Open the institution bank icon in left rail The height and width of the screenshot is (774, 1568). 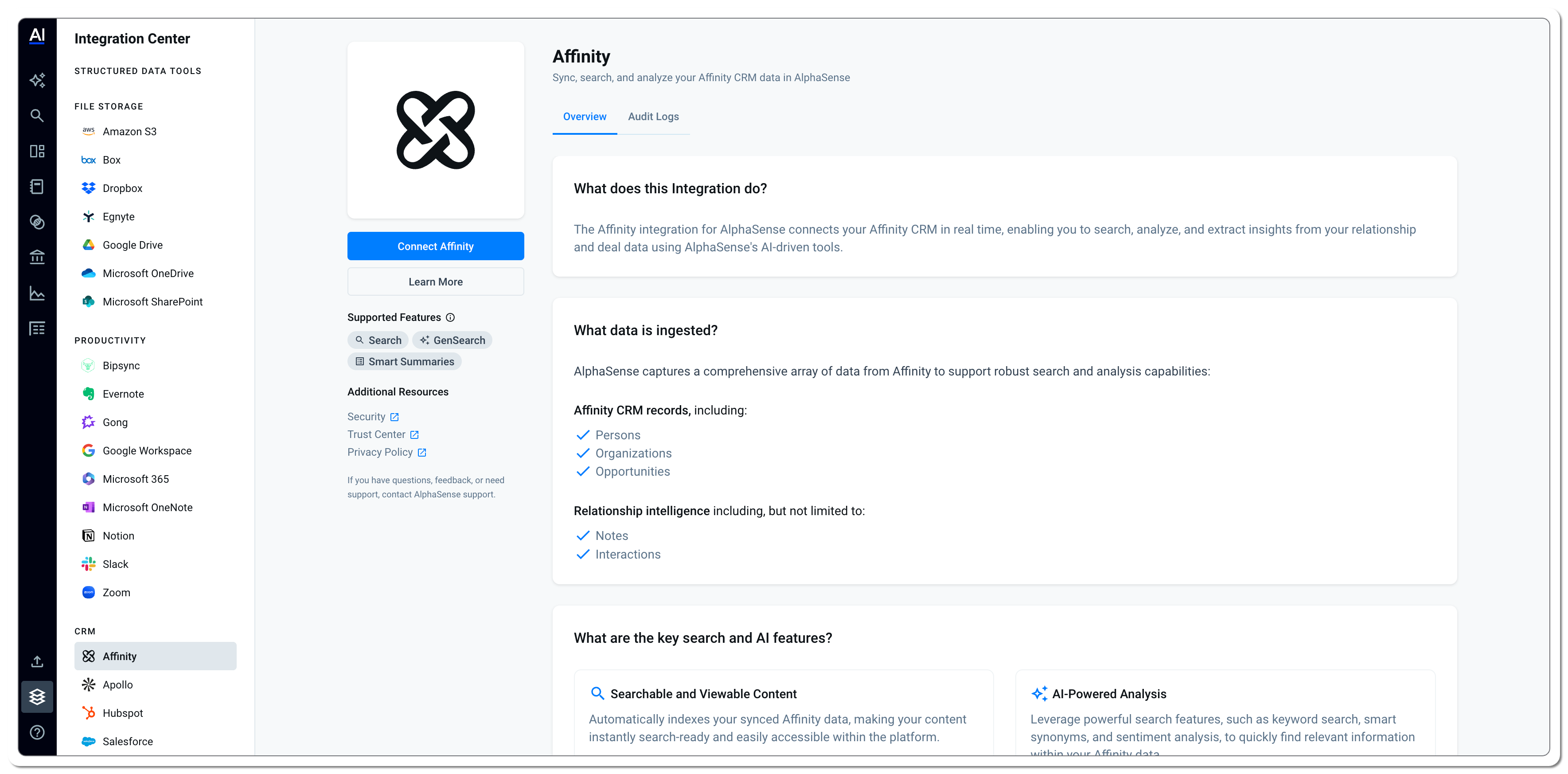click(37, 257)
